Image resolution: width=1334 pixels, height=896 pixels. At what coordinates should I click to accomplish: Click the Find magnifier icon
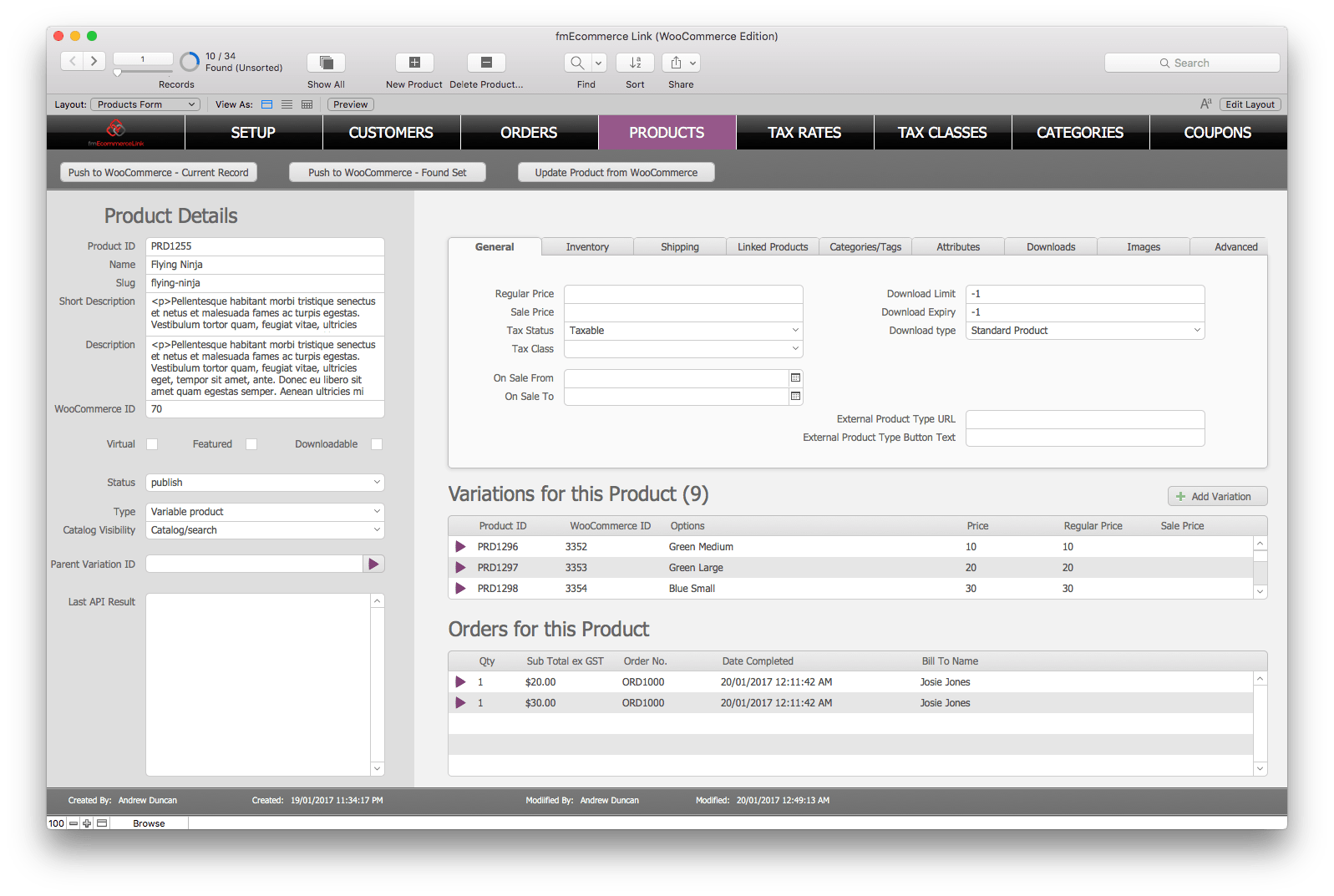pos(577,63)
